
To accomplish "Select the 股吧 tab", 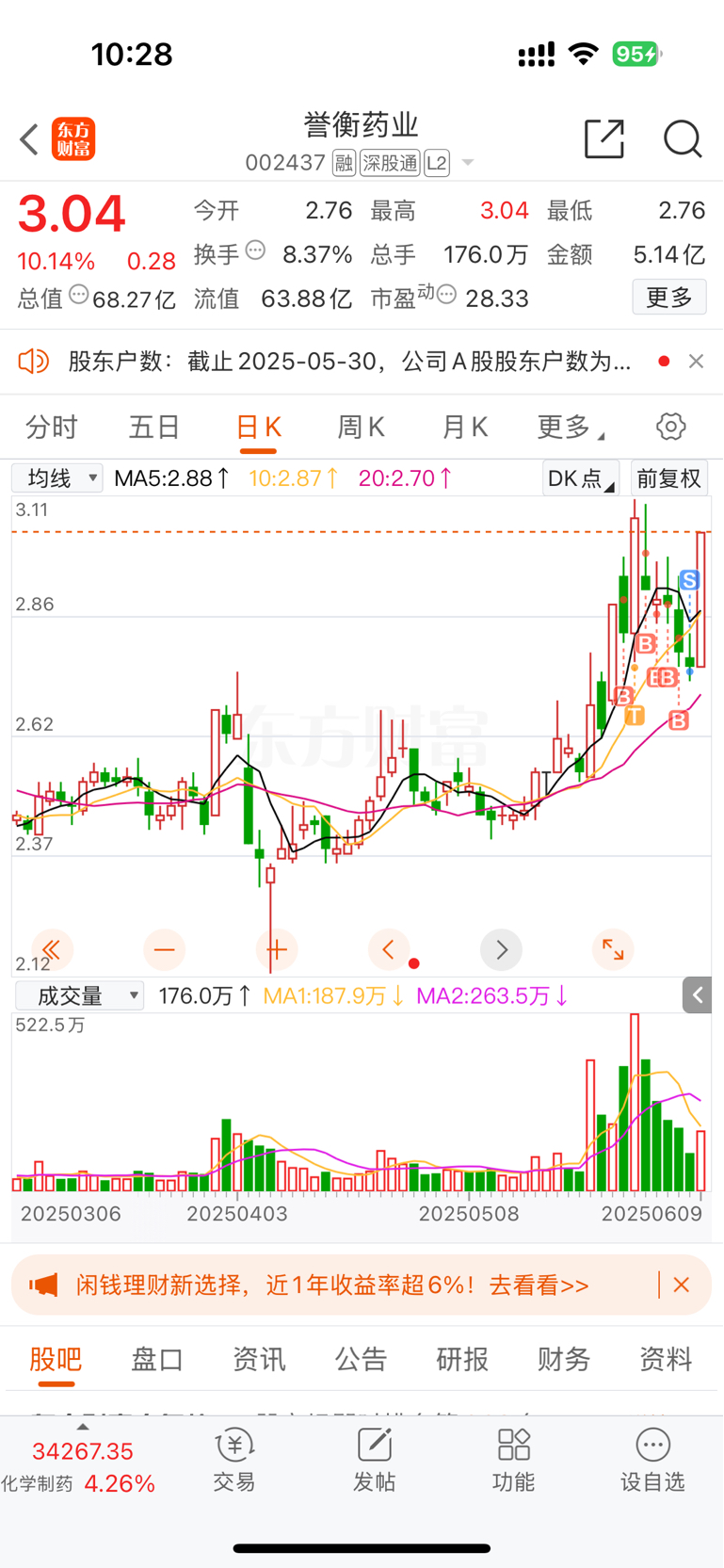I will [56, 1359].
